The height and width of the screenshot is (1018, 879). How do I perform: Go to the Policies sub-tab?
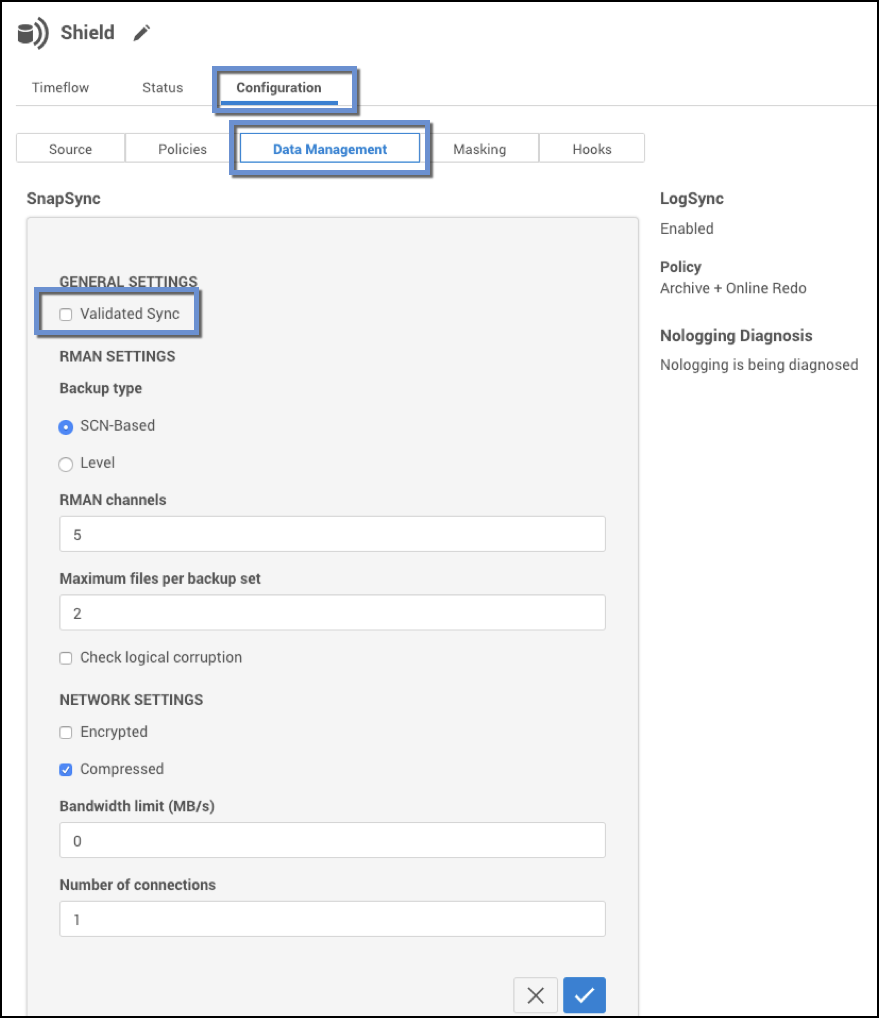[182, 149]
